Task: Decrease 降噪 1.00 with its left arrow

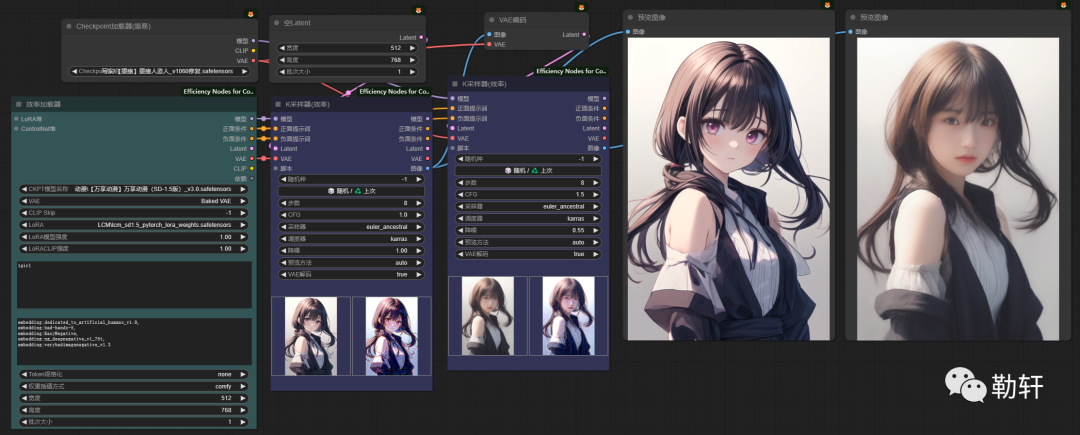Action: pos(282,251)
